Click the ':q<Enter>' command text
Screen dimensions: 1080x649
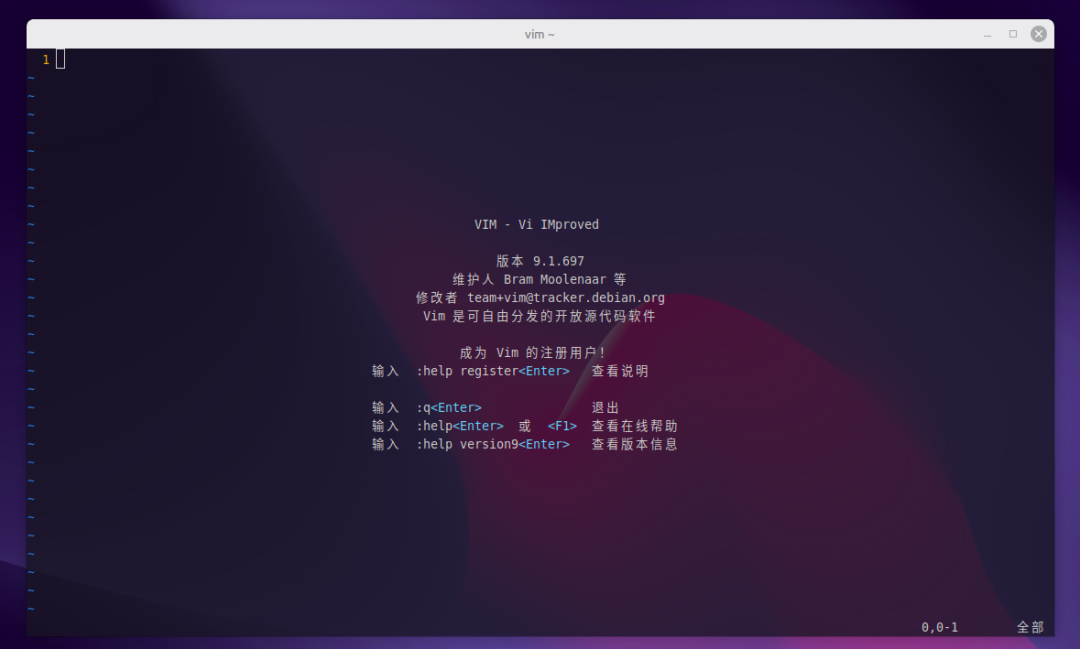(449, 408)
